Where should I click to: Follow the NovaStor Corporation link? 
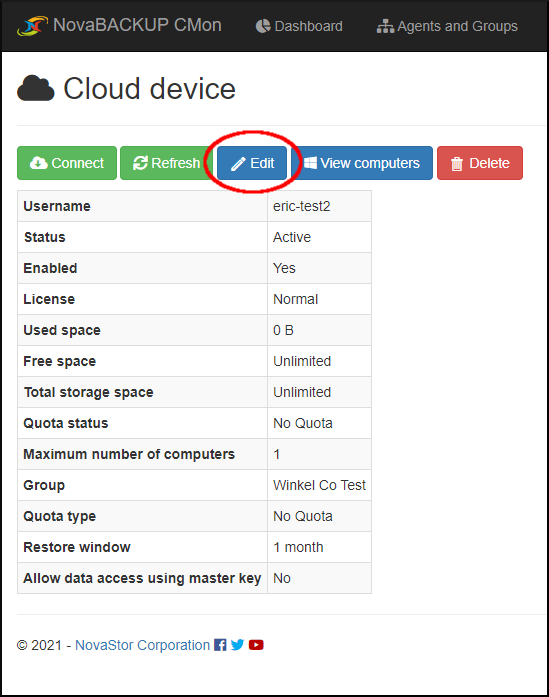coord(142,645)
